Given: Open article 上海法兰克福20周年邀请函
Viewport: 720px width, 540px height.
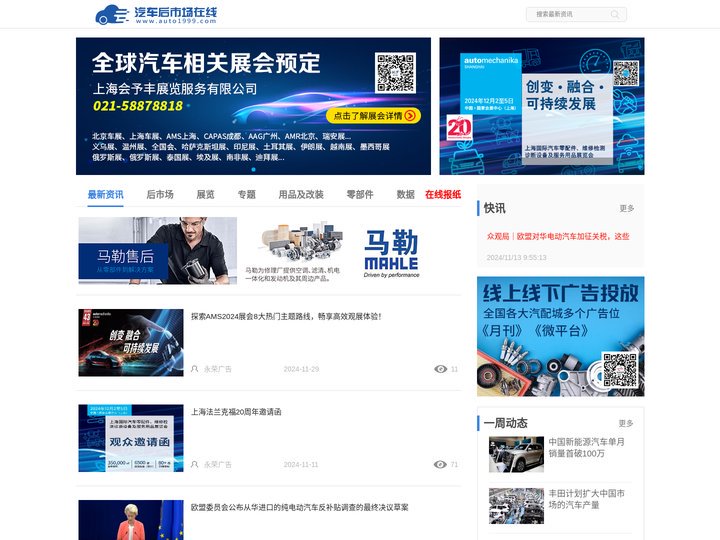Looking at the screenshot, I should pyautogui.click(x=236, y=412).
